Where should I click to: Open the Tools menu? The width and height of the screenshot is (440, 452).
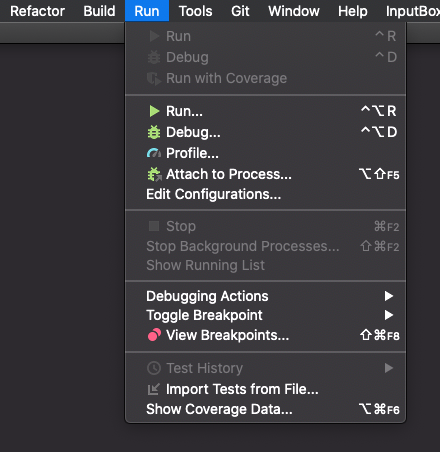click(x=195, y=11)
